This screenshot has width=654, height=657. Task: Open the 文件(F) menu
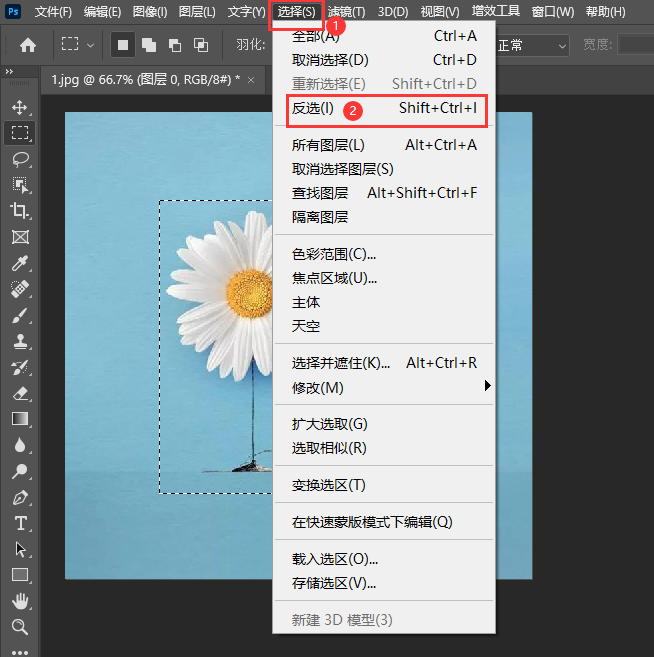53,12
